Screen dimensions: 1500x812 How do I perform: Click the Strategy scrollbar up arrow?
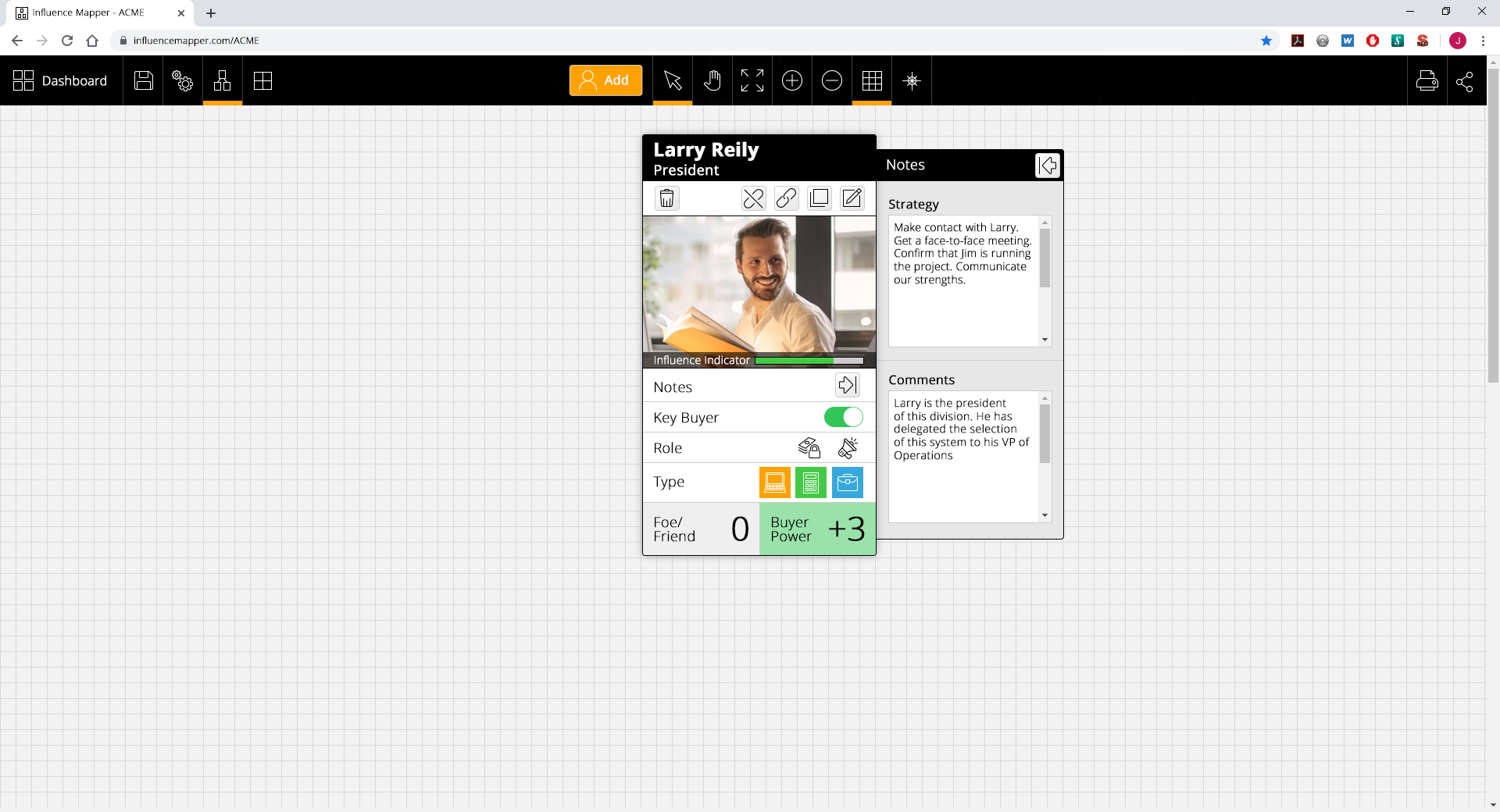point(1045,223)
